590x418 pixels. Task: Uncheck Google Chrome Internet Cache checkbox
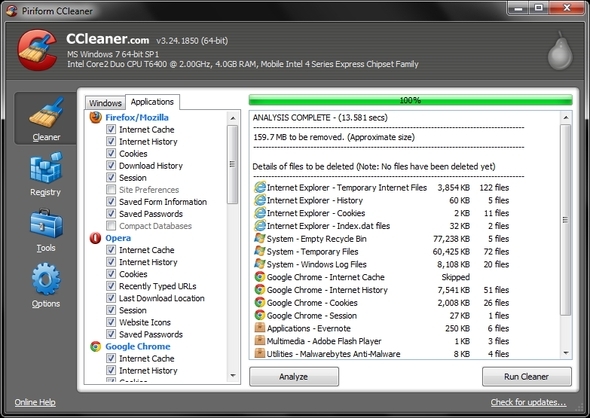pos(111,358)
